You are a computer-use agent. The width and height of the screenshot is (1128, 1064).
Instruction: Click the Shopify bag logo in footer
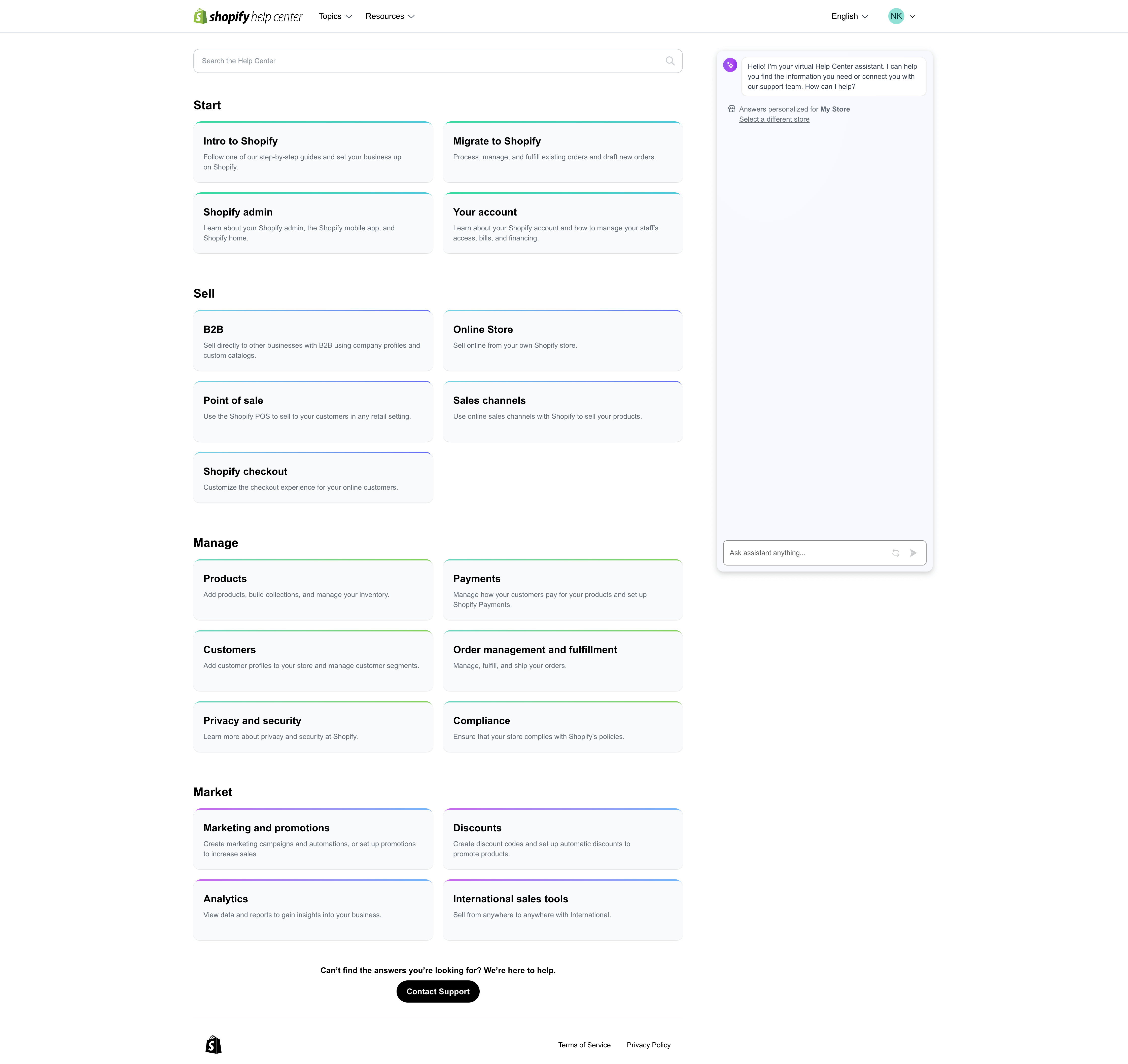213,1045
